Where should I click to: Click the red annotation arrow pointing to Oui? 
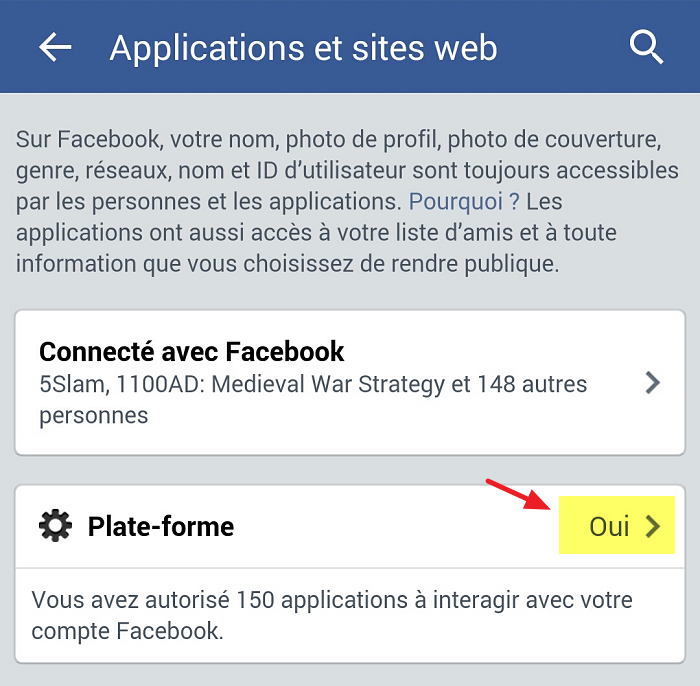coord(519,494)
